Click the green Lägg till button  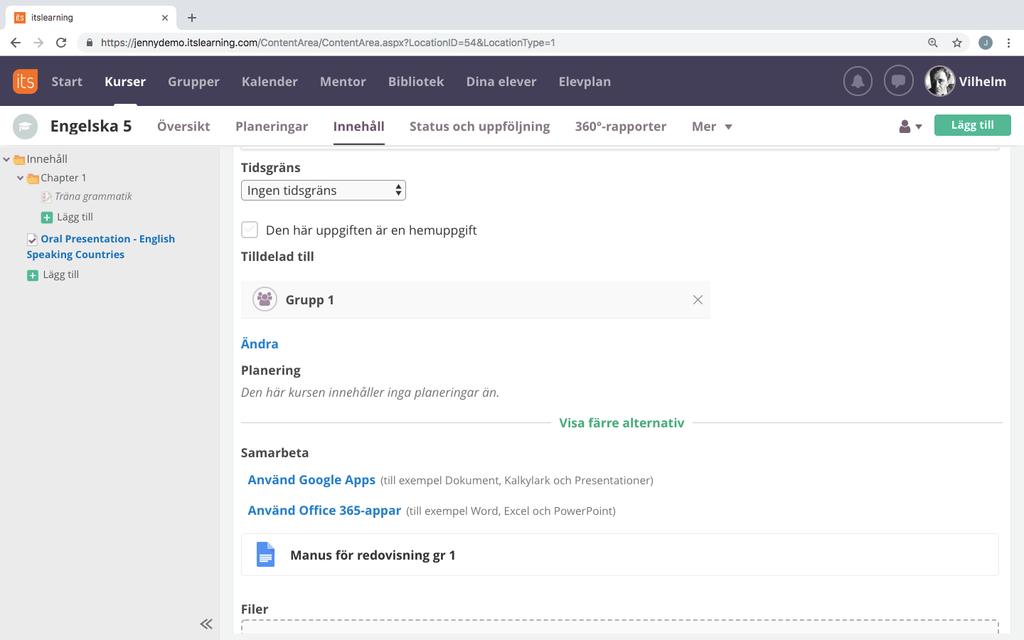[x=972, y=125]
